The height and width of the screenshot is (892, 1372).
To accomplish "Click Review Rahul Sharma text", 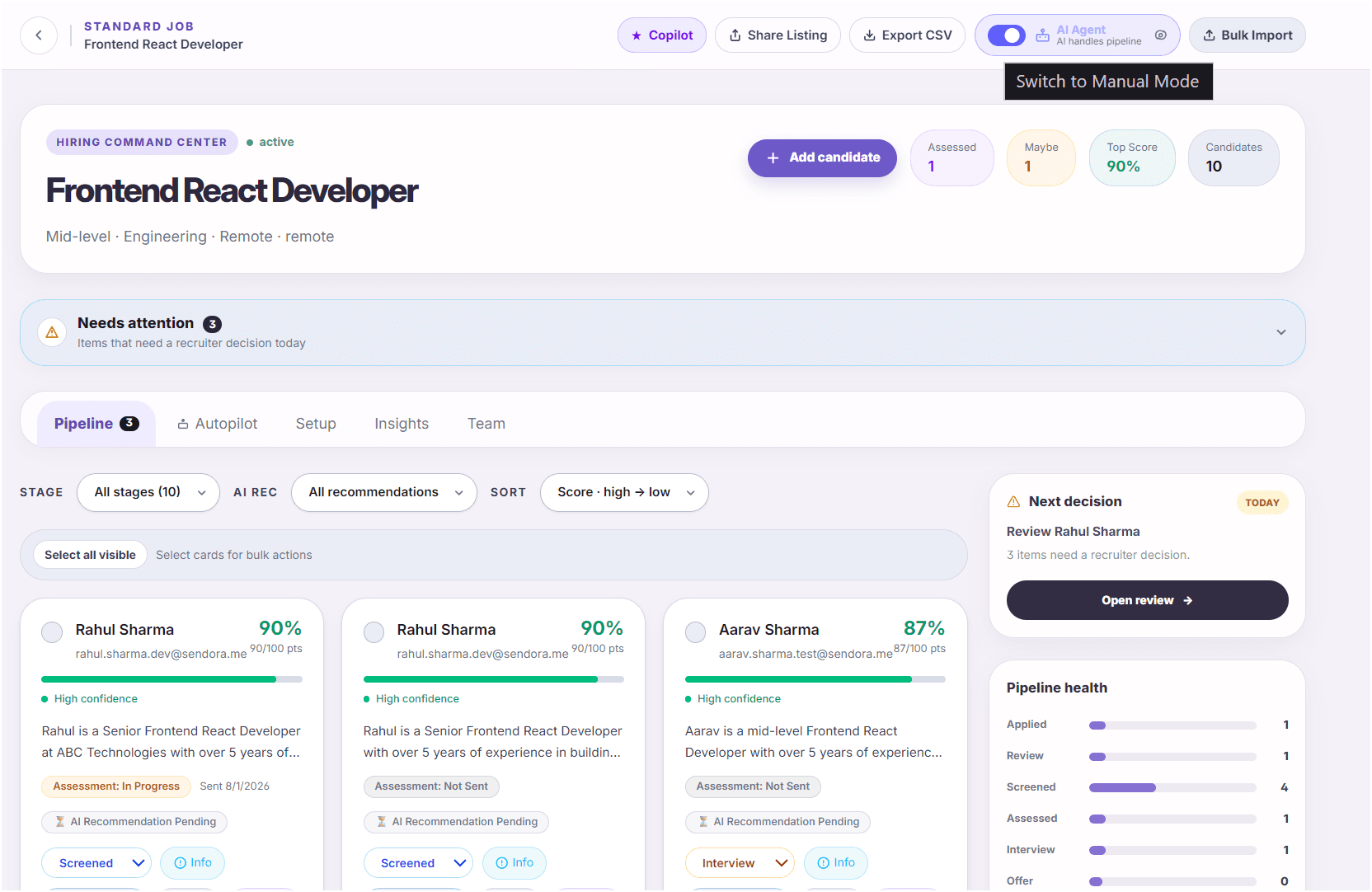I will coord(1073,532).
